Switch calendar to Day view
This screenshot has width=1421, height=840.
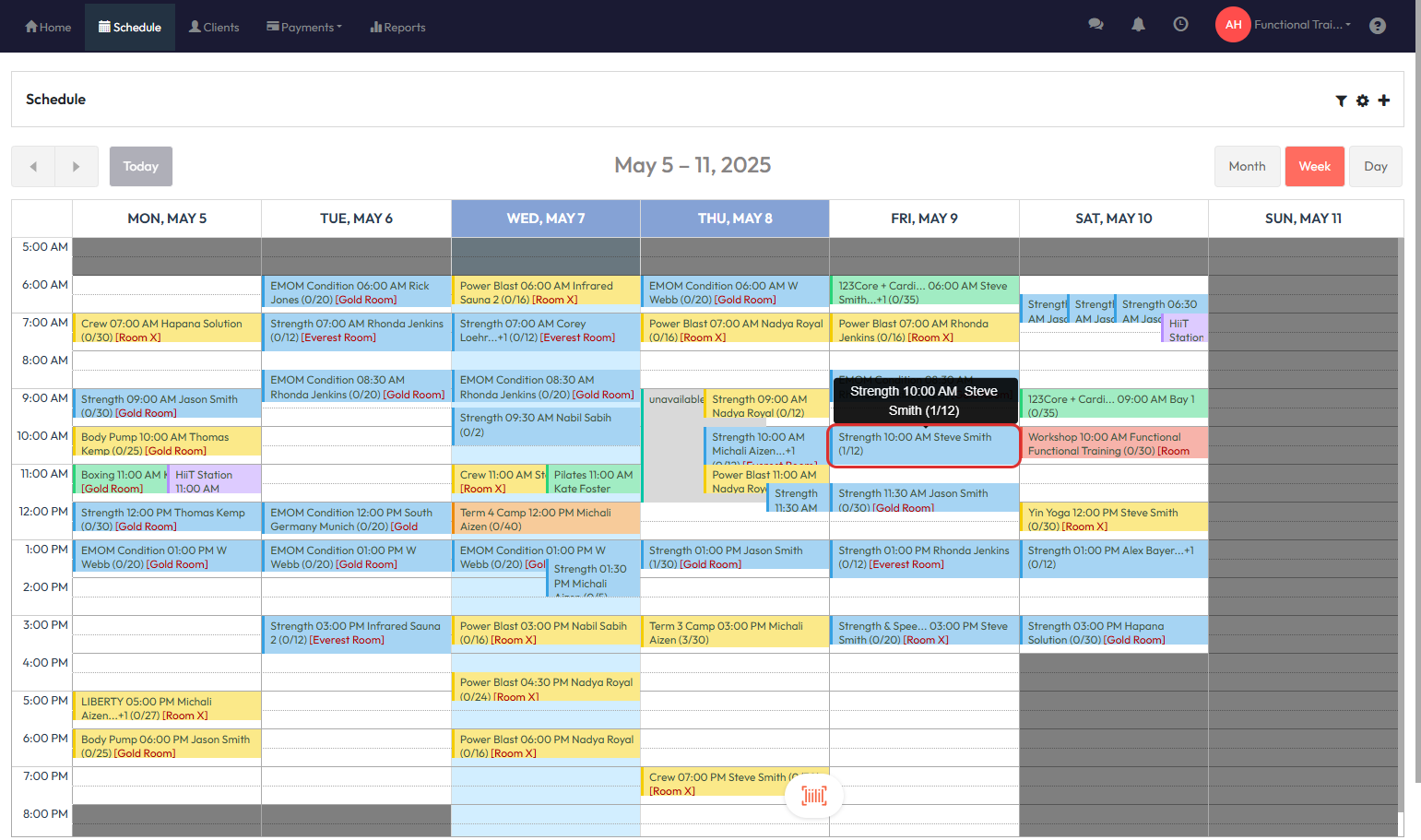tap(1375, 167)
